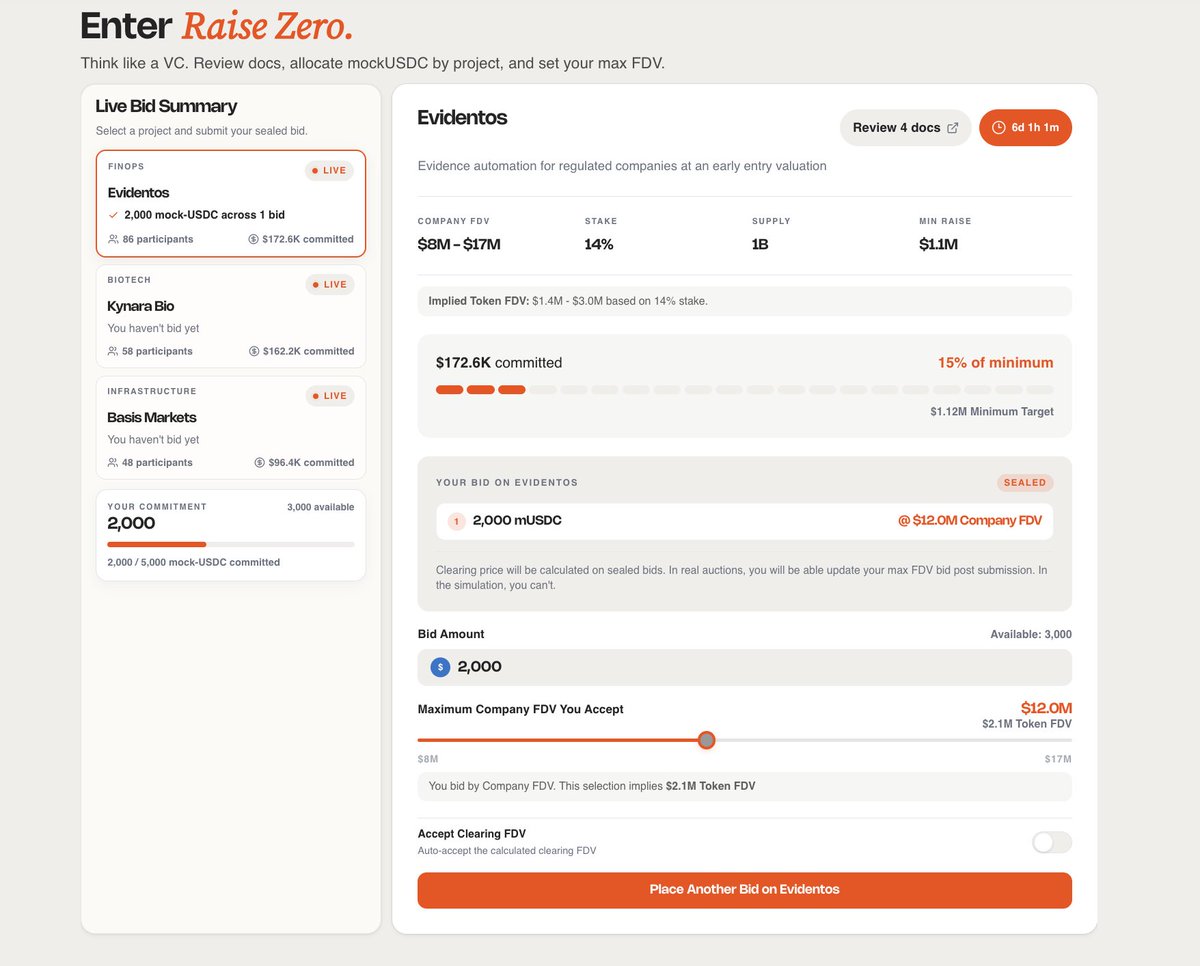The image size is (1200, 966).
Task: Click the Your Commitment progress bar
Action: (231, 544)
